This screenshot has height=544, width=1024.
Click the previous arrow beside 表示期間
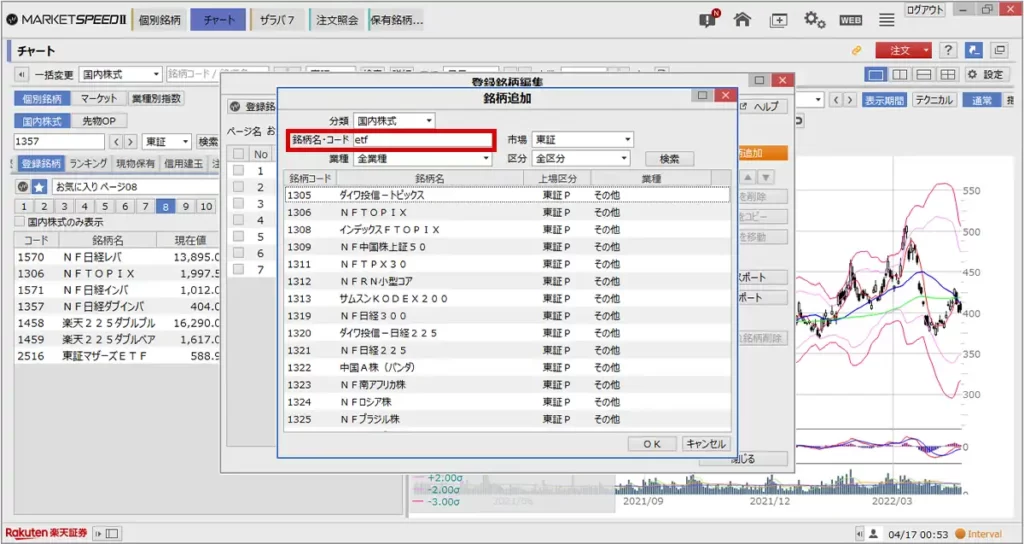click(836, 100)
